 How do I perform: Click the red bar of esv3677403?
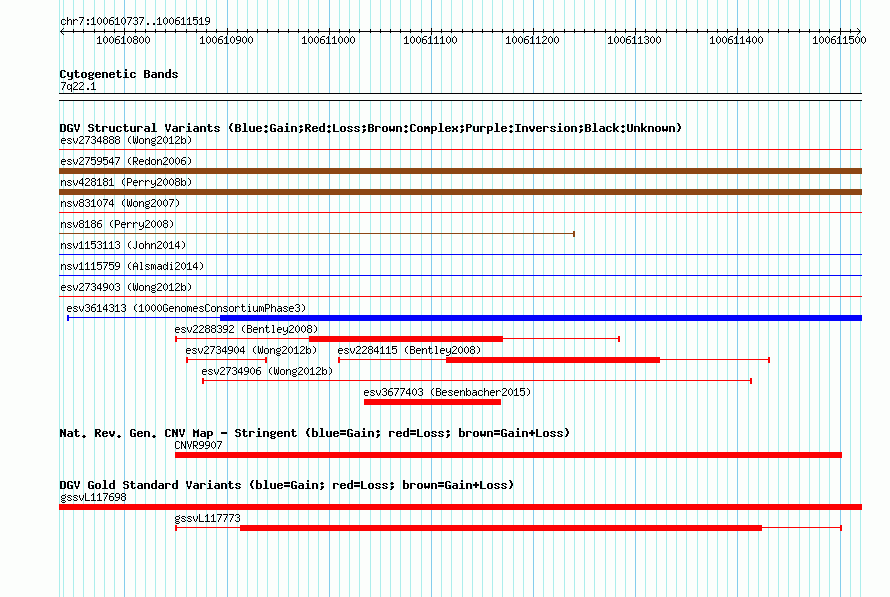pos(433,402)
